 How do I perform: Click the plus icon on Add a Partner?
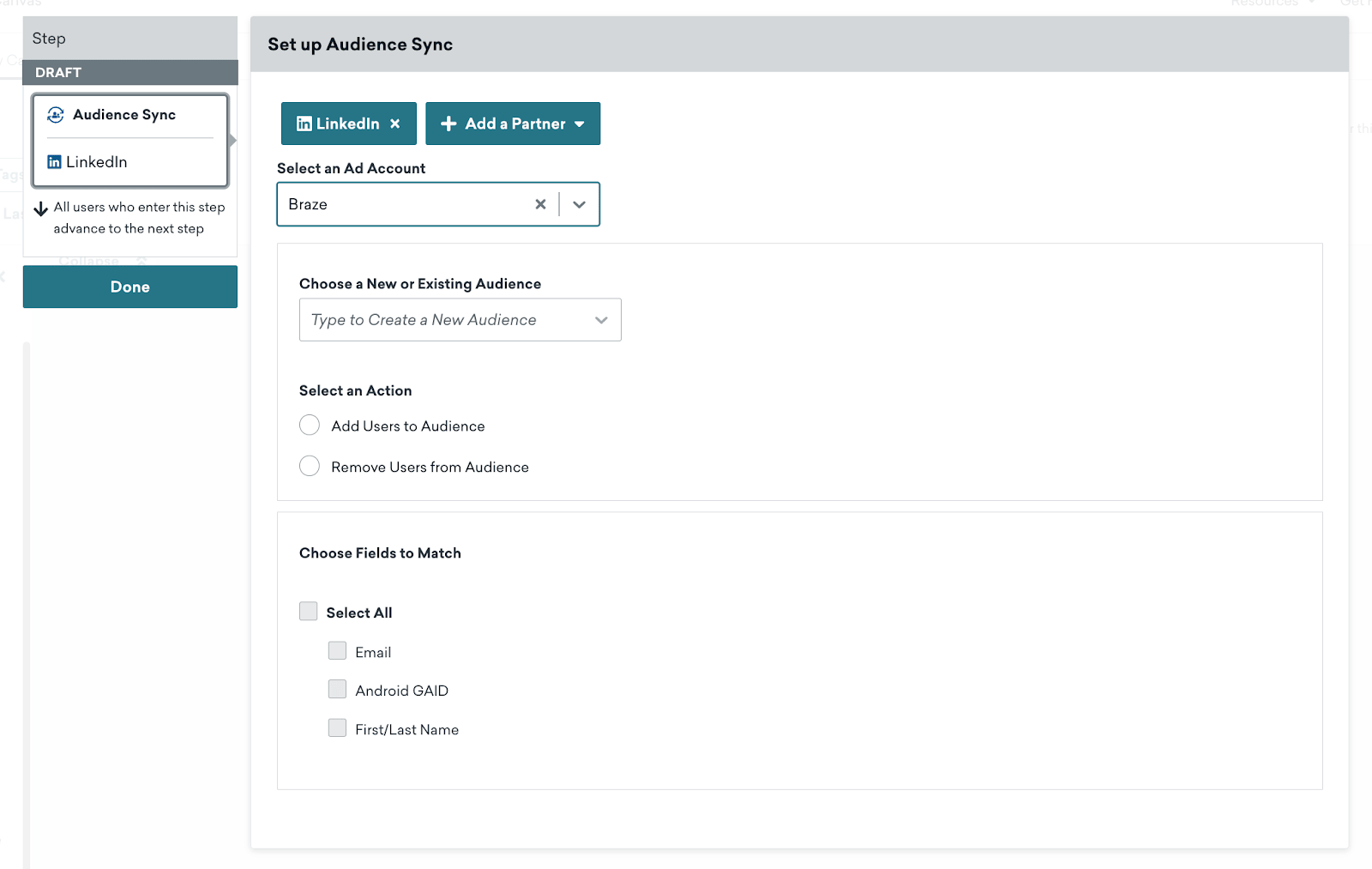click(x=448, y=124)
